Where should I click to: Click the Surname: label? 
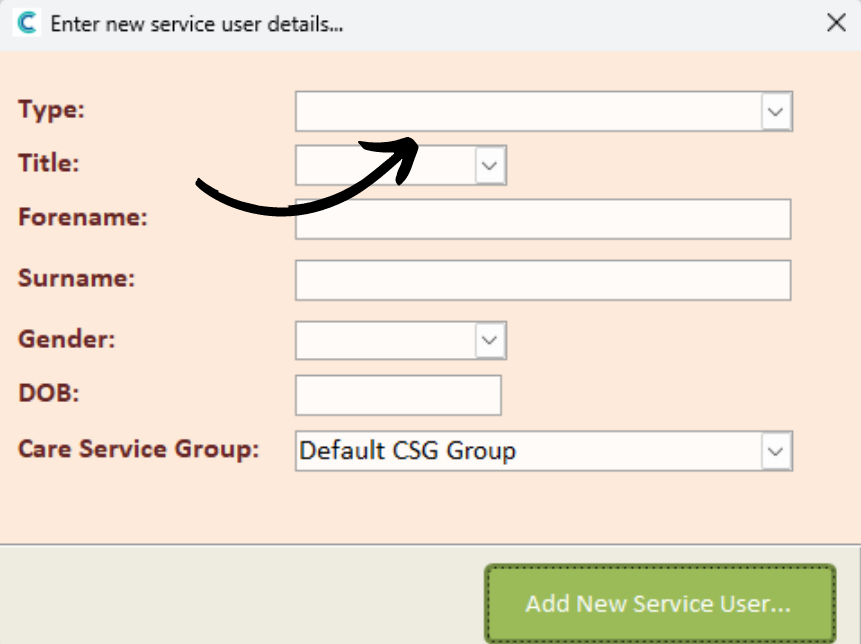point(77,278)
